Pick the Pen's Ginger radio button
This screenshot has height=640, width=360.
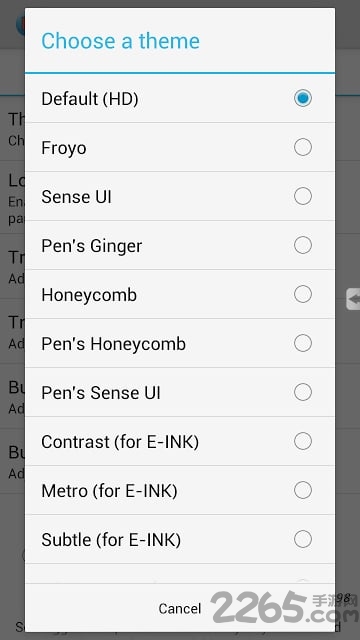pyautogui.click(x=302, y=245)
